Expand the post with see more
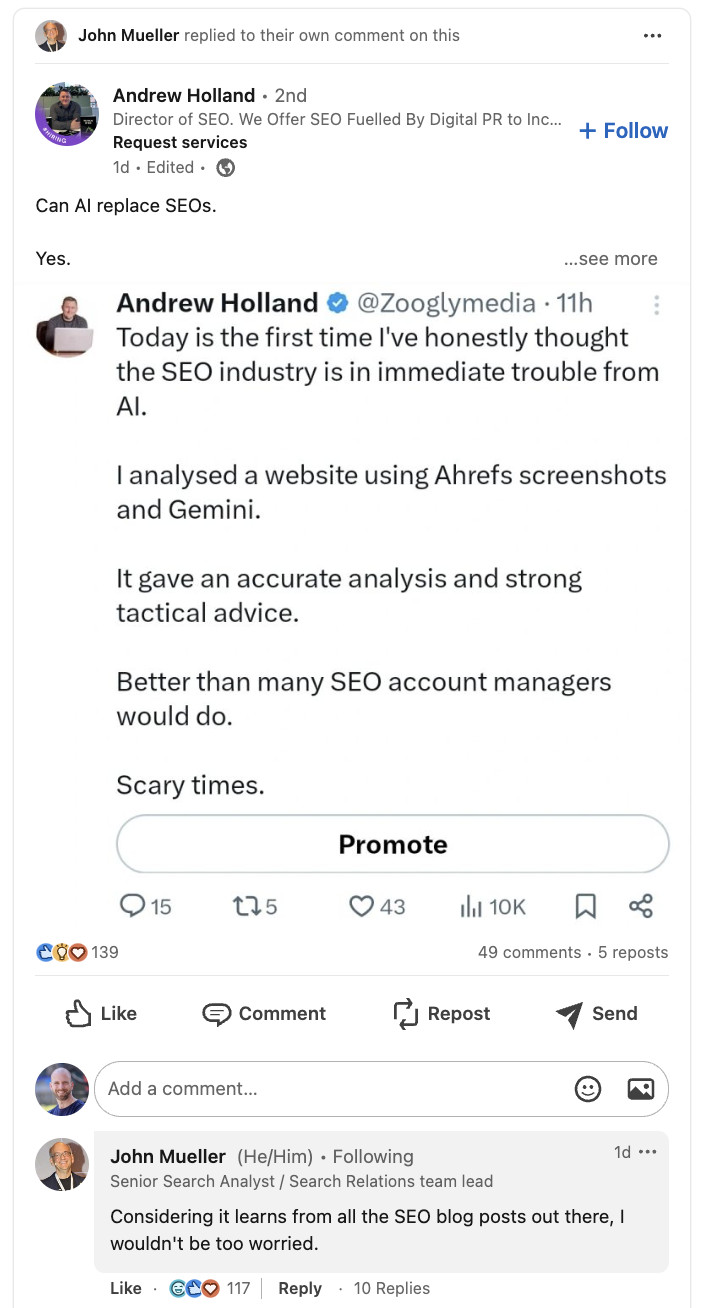This screenshot has height=1308, width=702. (x=610, y=258)
